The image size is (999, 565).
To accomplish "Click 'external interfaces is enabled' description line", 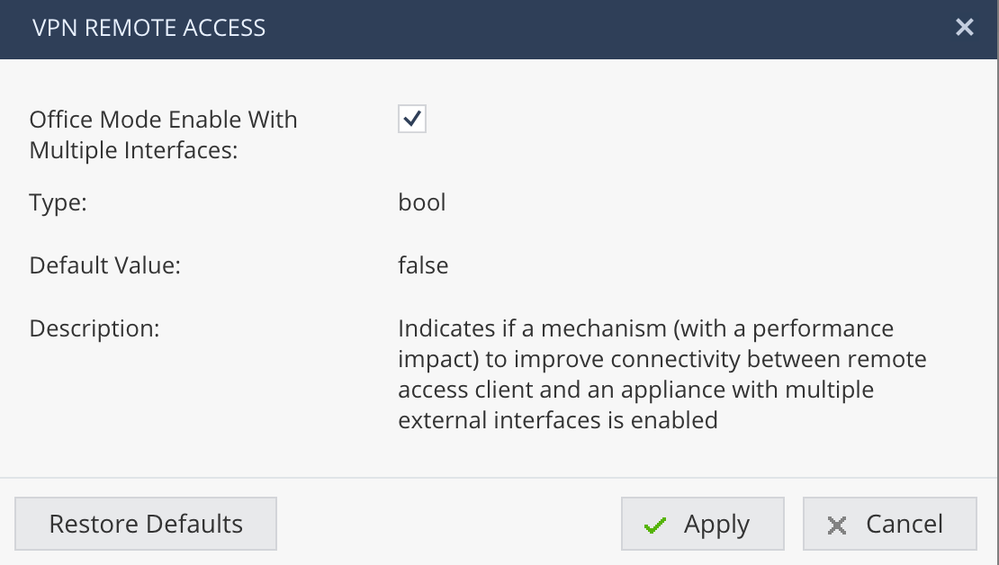I will (x=557, y=420).
